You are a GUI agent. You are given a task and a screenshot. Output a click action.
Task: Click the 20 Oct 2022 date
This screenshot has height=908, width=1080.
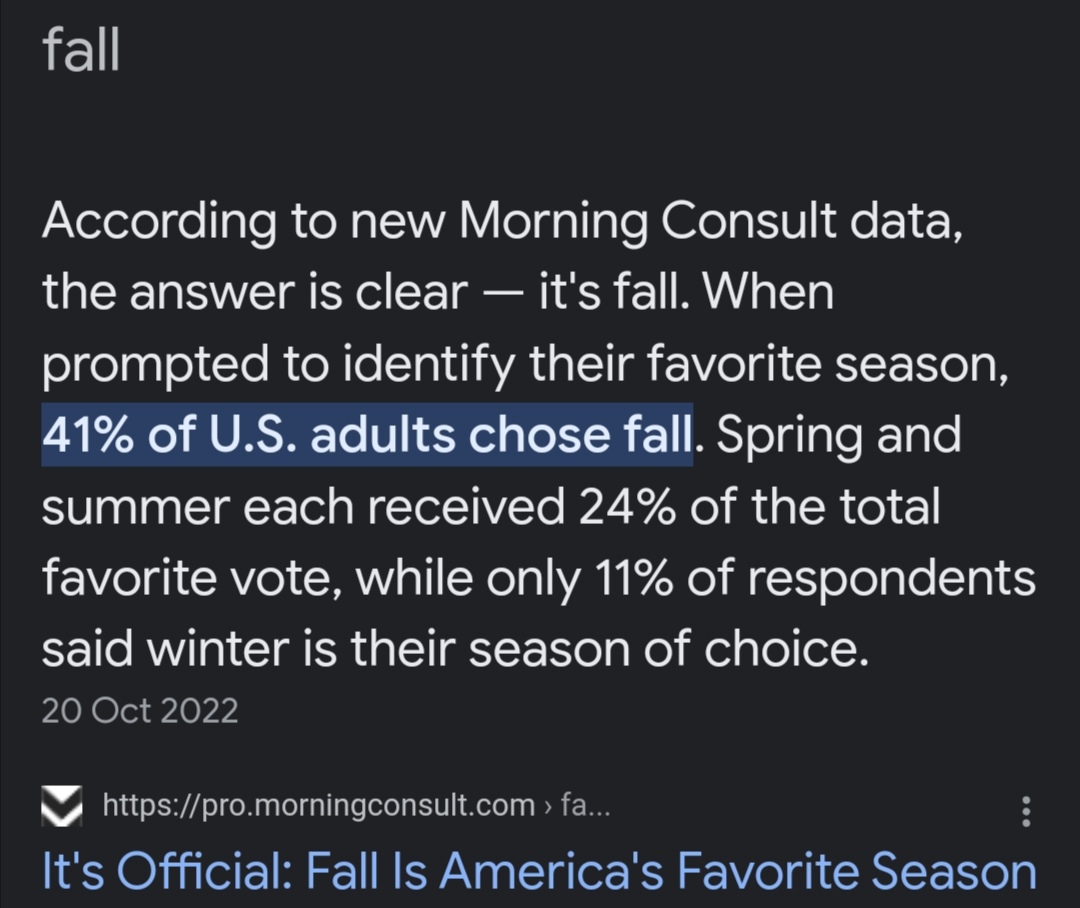(140, 710)
